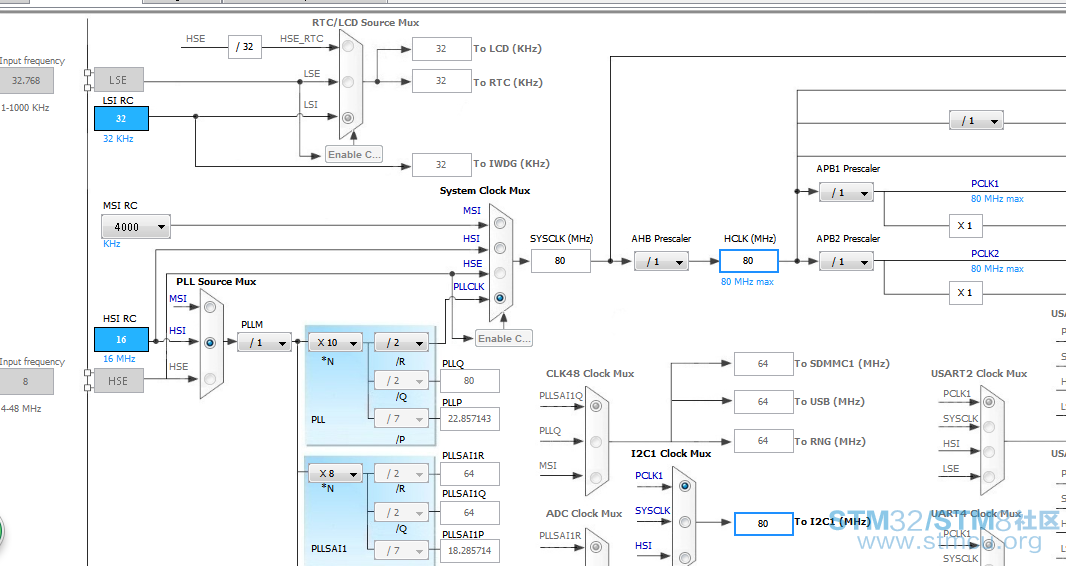Select PLLSAI1Q in CLK48 Clock Mux

(596, 406)
